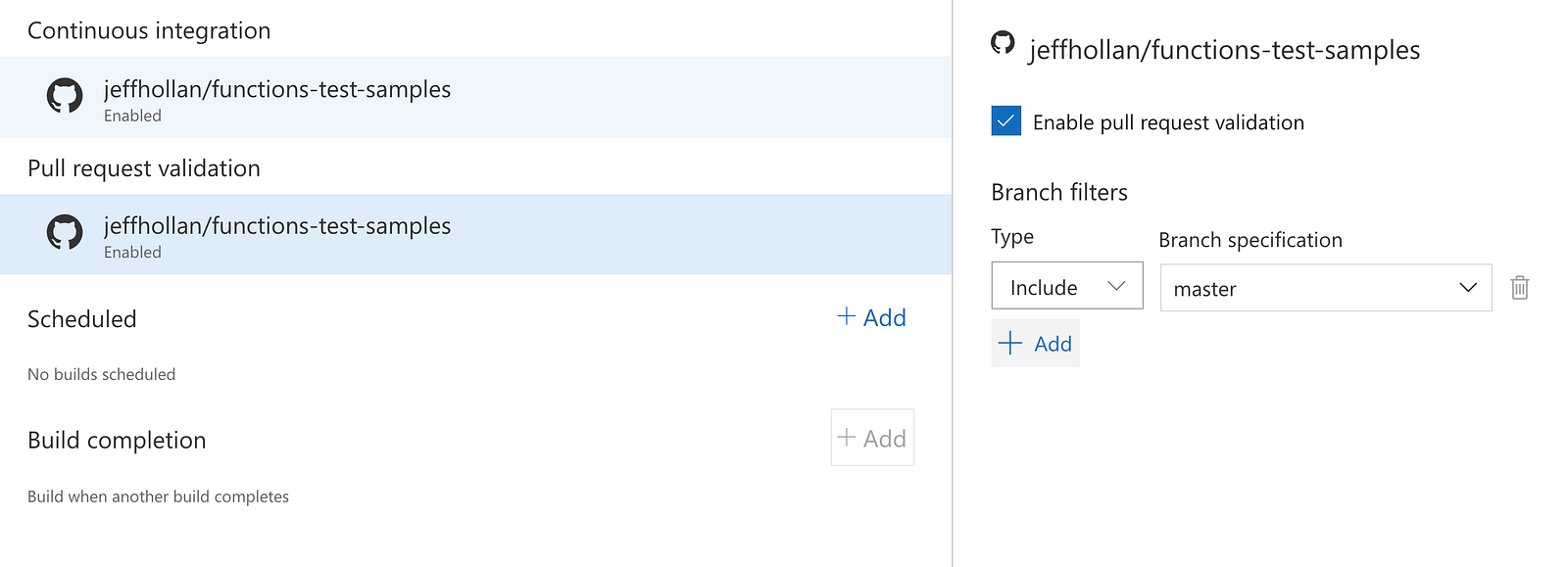
Task: Click the Enabled status under Continuous integration repo
Action: tap(132, 116)
